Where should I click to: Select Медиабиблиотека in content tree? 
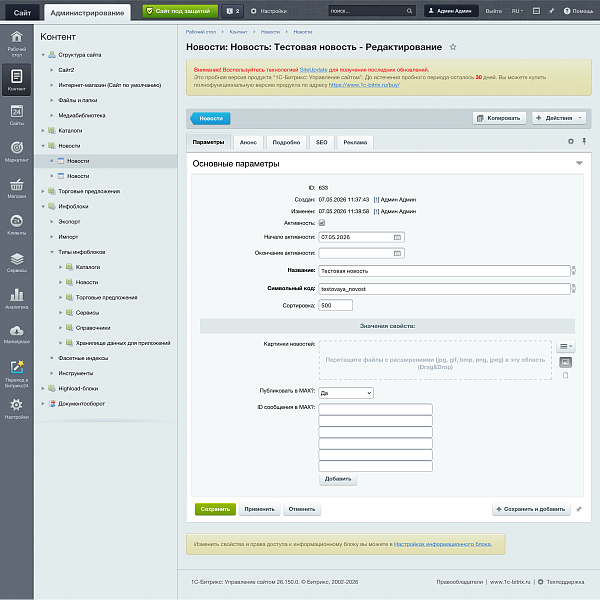[82, 116]
